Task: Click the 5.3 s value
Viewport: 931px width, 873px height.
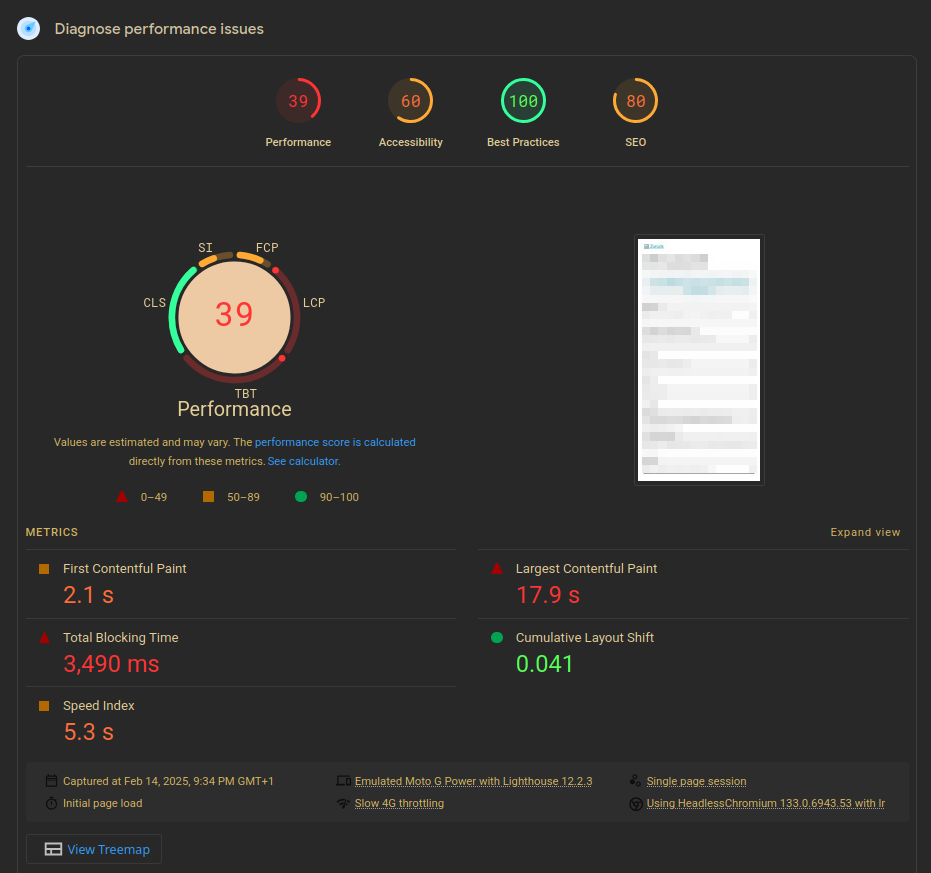Action: click(x=88, y=732)
